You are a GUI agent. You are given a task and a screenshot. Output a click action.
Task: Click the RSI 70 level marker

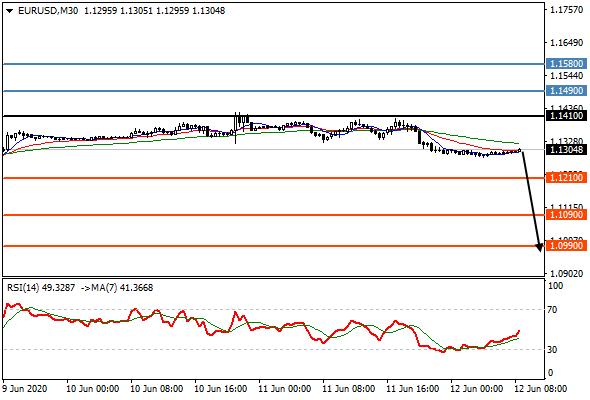click(x=552, y=310)
